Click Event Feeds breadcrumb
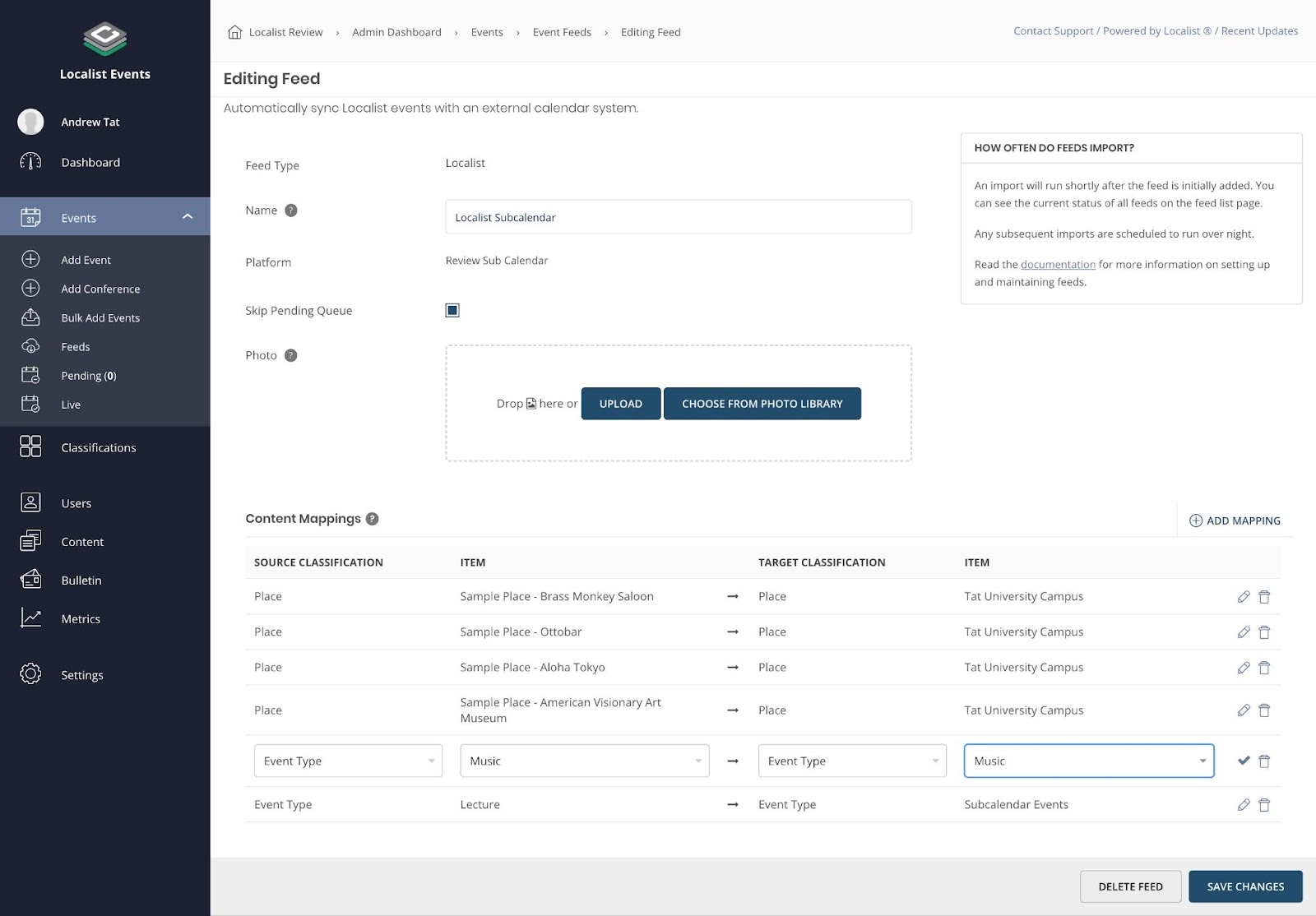The height and width of the screenshot is (916, 1316). [x=562, y=32]
